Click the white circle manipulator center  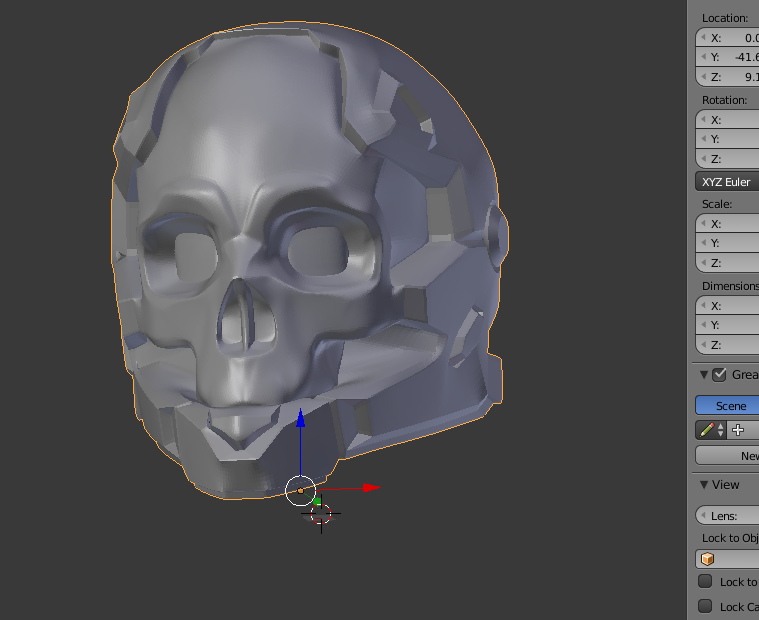pyautogui.click(x=301, y=491)
